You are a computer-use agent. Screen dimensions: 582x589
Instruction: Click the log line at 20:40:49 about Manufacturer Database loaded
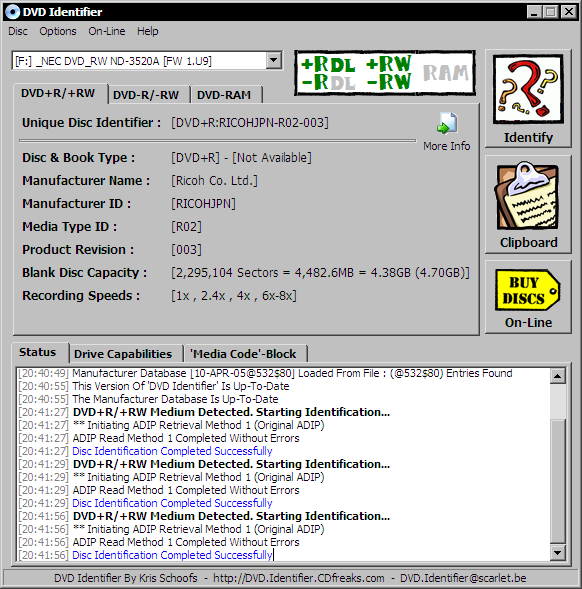pos(265,373)
